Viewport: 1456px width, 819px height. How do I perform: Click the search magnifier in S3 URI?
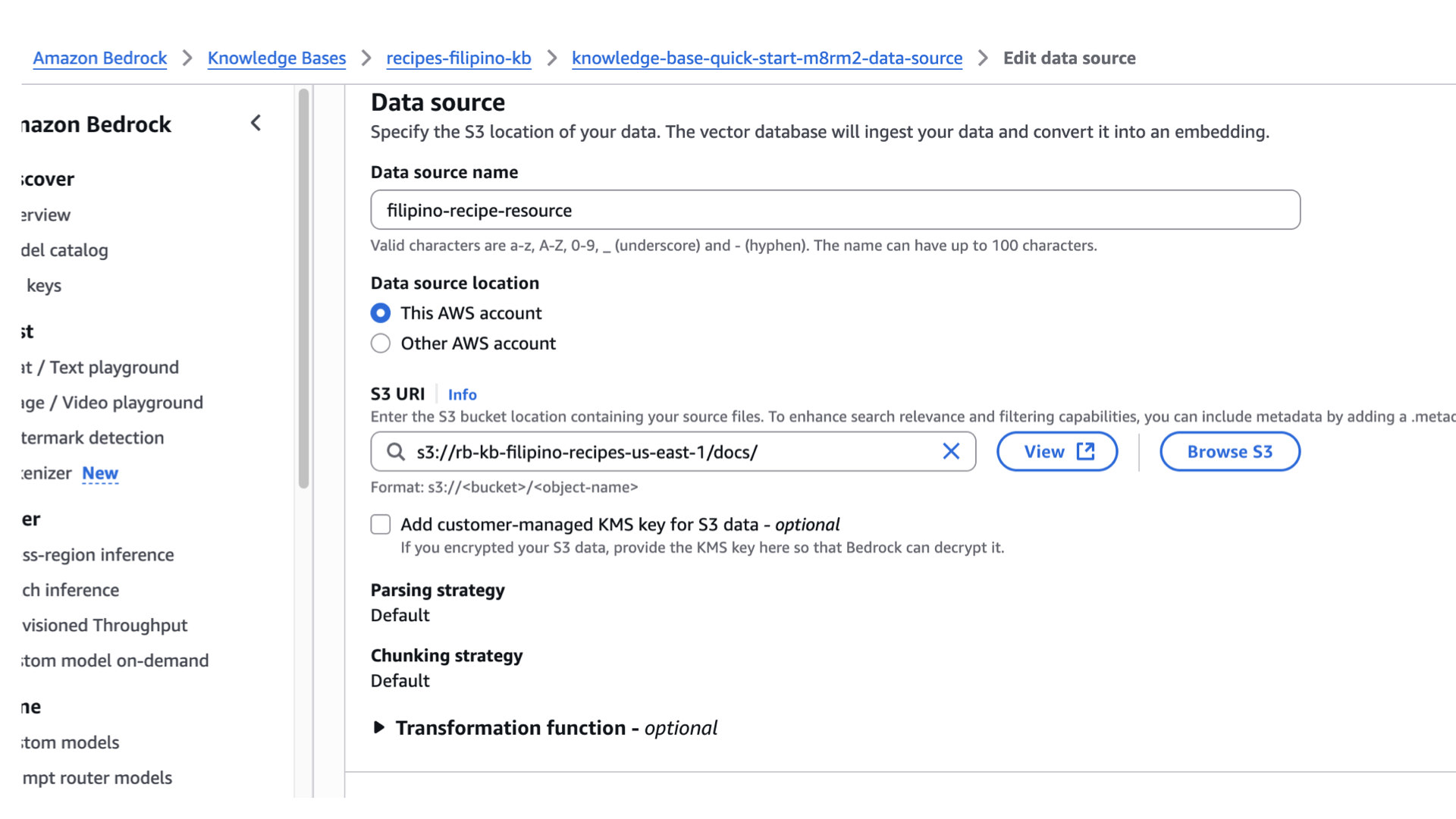[x=395, y=452]
